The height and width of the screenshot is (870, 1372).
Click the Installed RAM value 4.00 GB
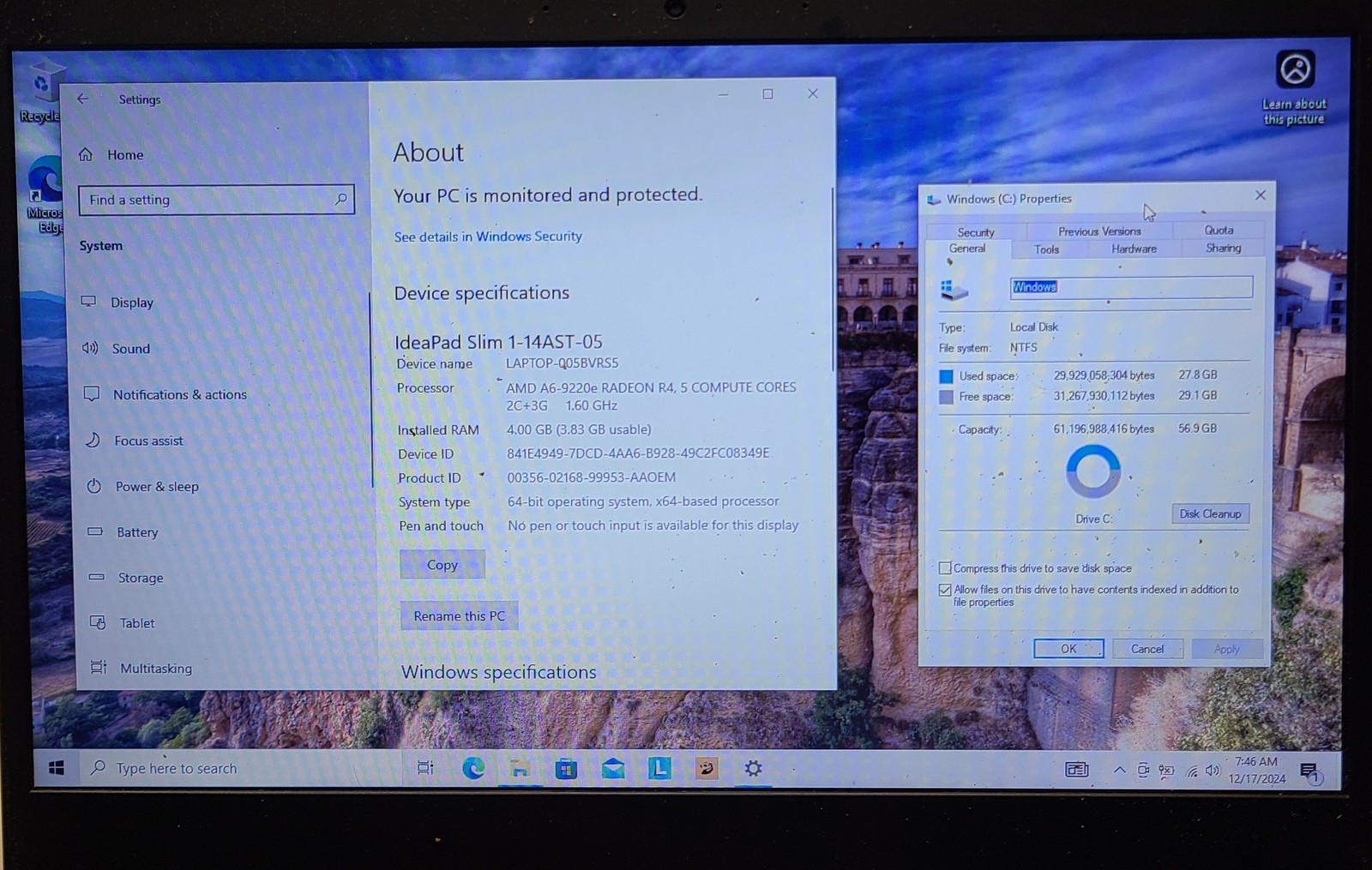tap(579, 429)
